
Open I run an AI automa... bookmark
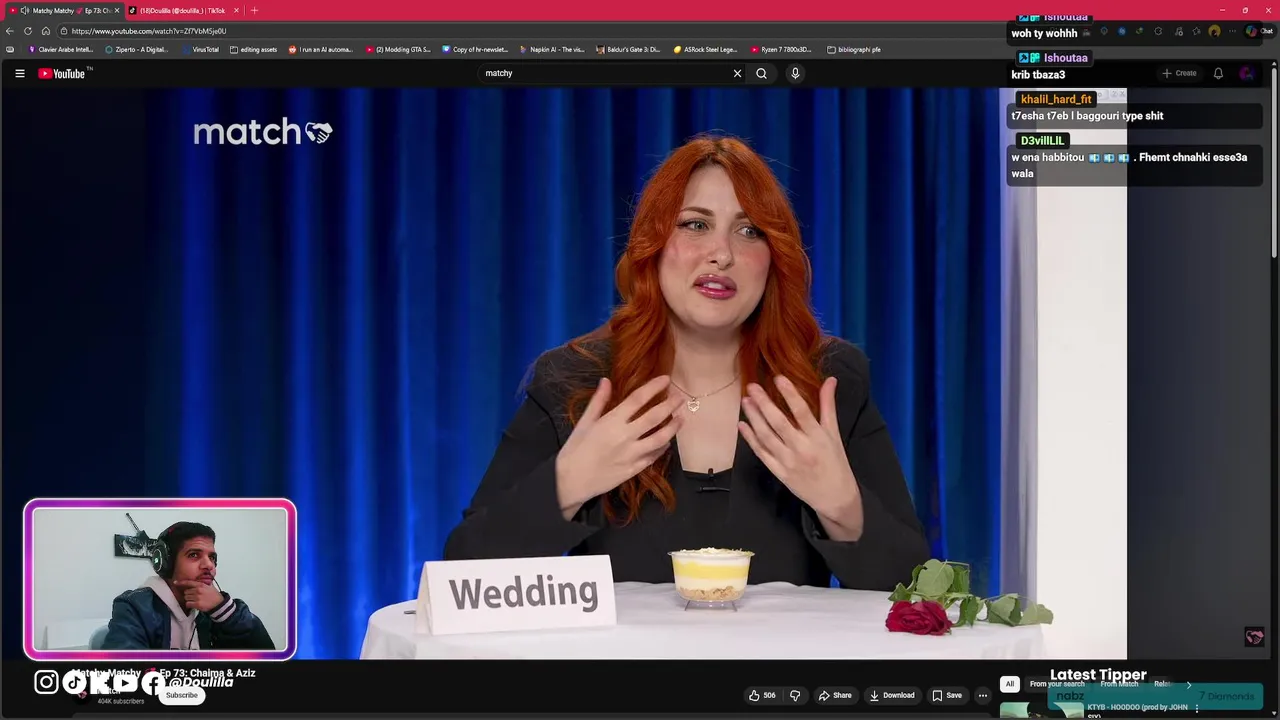click(x=321, y=49)
